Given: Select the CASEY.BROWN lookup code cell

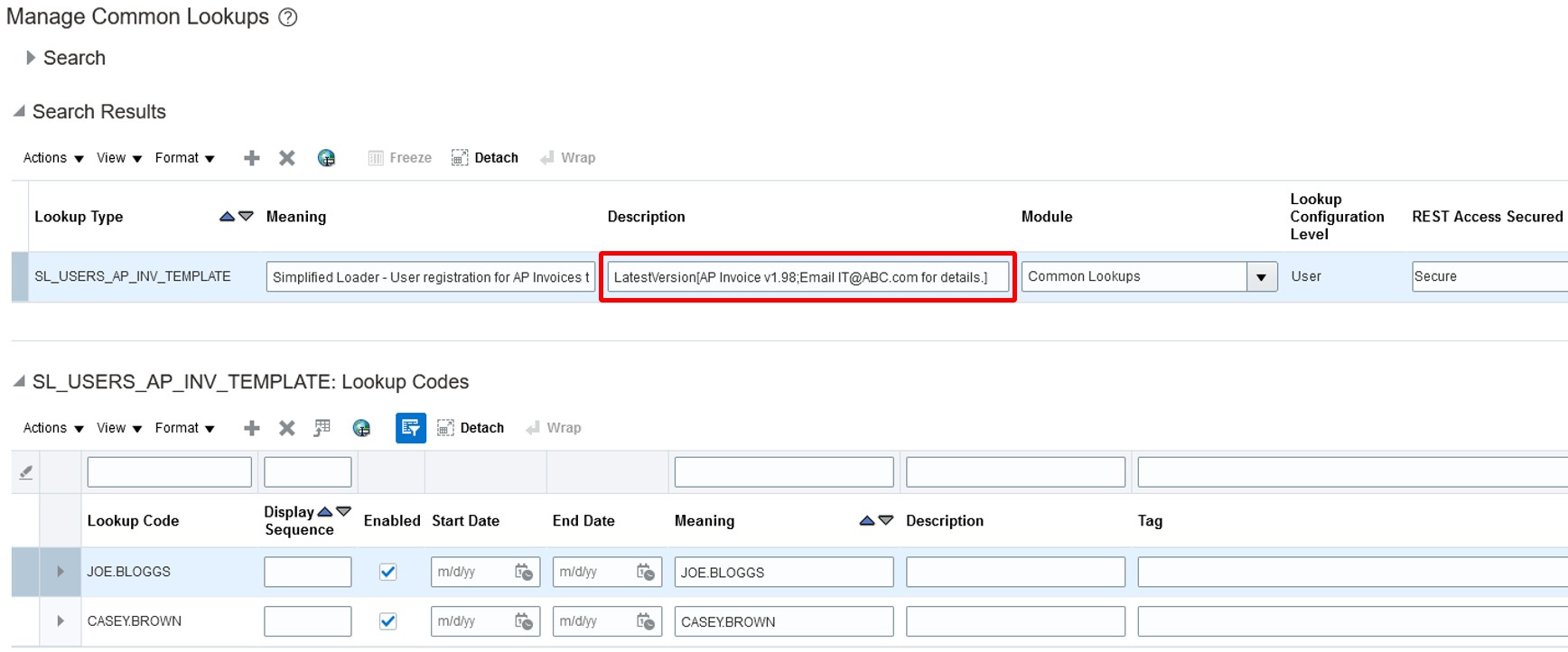Looking at the screenshot, I should coord(134,621).
